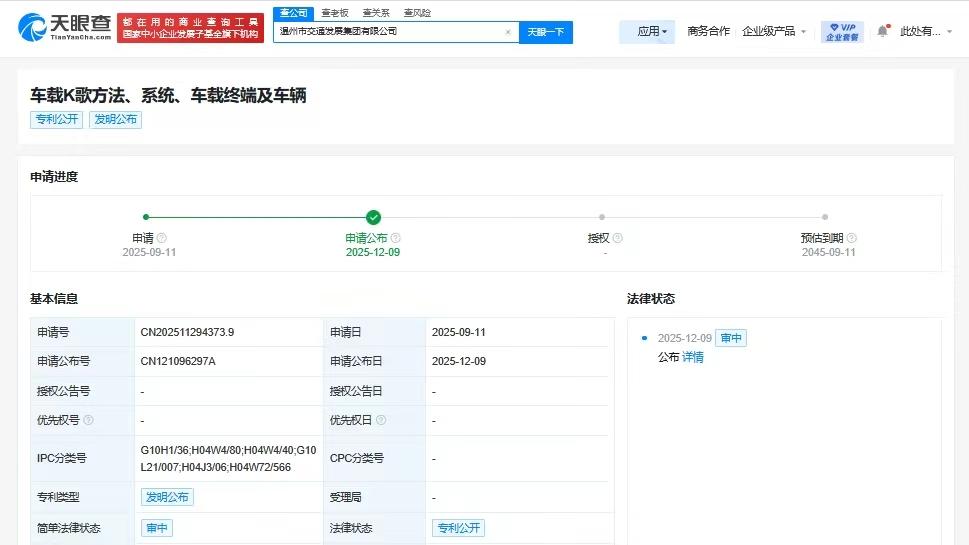Select the 申请 progress start dot
Viewport: 969px width, 545px height.
pos(146,217)
